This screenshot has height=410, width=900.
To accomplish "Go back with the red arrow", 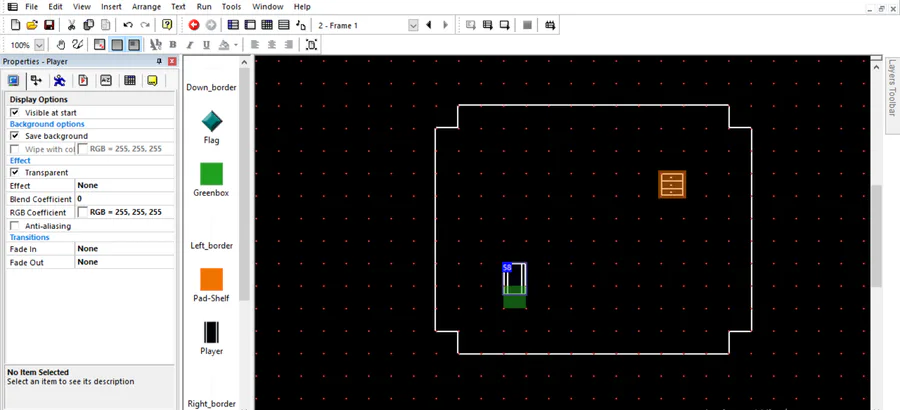I will coord(194,25).
